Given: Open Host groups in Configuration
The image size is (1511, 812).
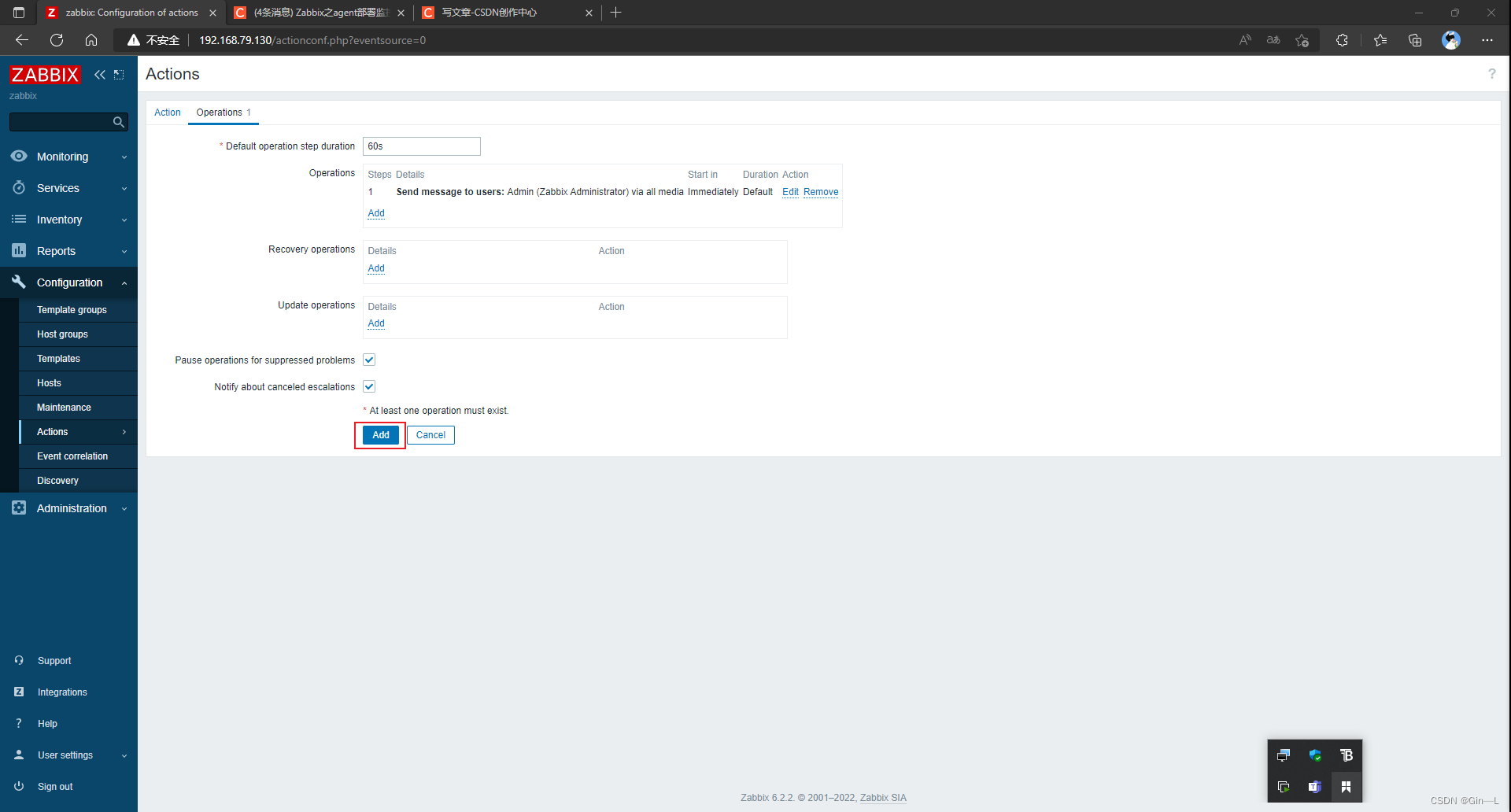Looking at the screenshot, I should coord(62,334).
